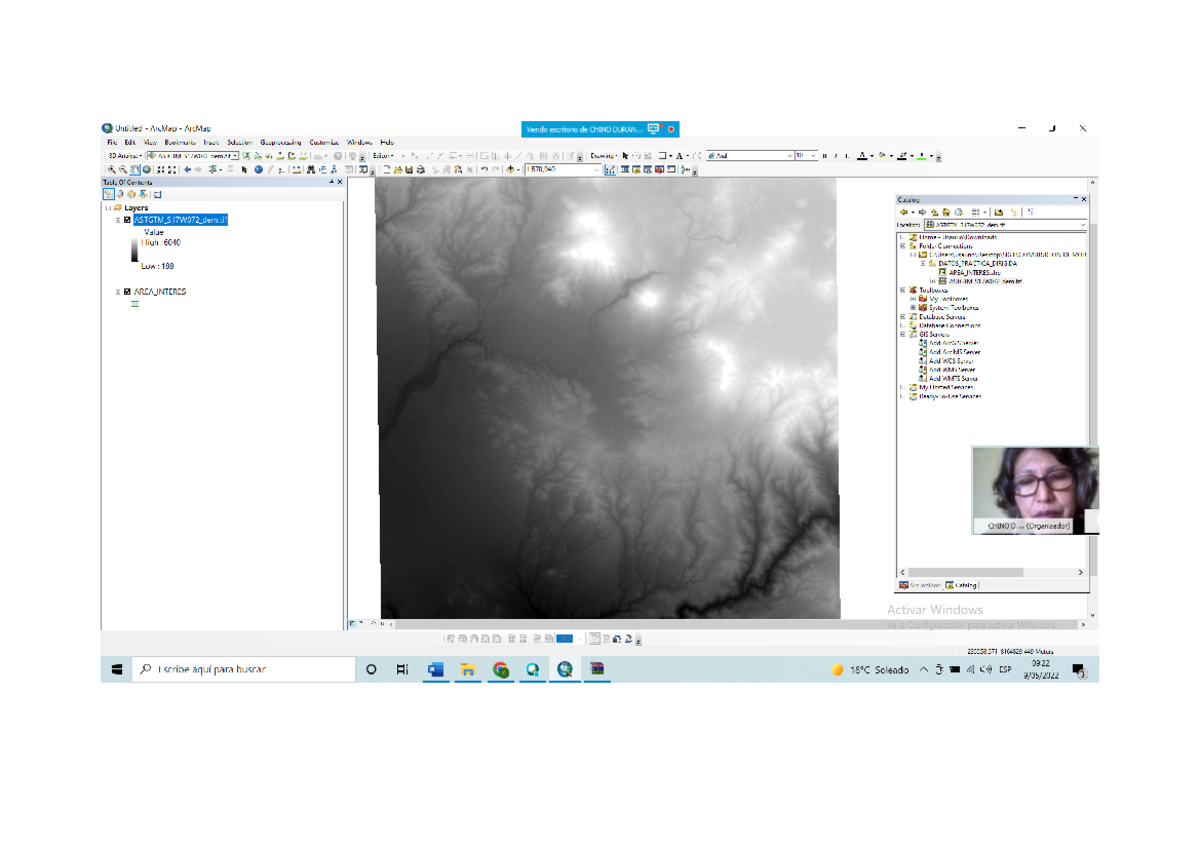Uncheck the ASTGTM_S17W072_dem.tif layer checkbox

pyautogui.click(x=127, y=220)
